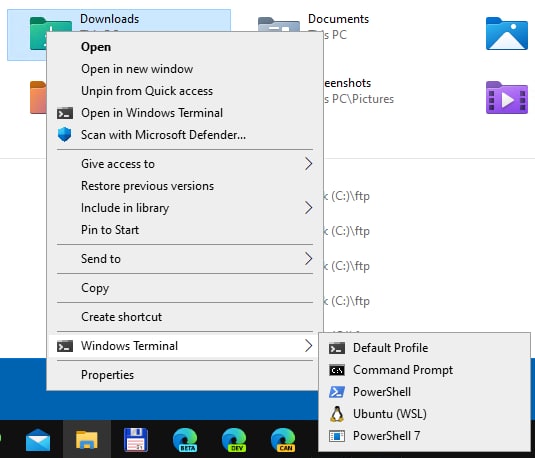Select the Pictures folder icon
Image resolution: width=535 pixels, height=458 pixels.
(507, 33)
